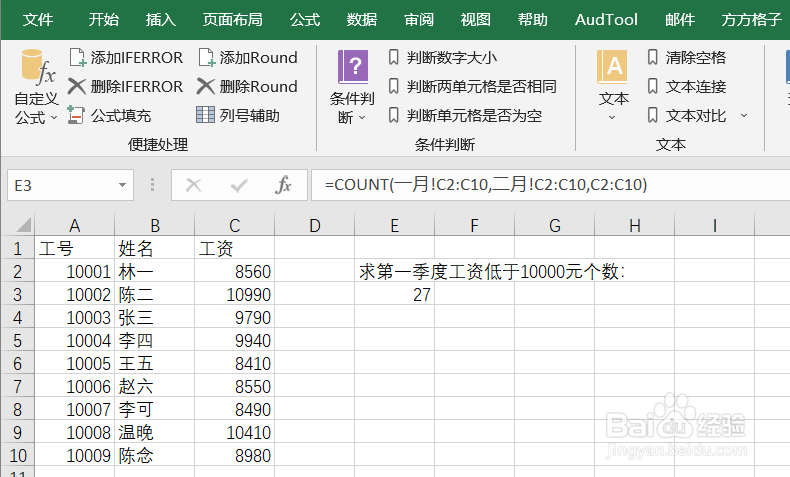The width and height of the screenshot is (790, 477).
Task: Click the 添加Round icon button
Action: pyautogui.click(x=207, y=57)
